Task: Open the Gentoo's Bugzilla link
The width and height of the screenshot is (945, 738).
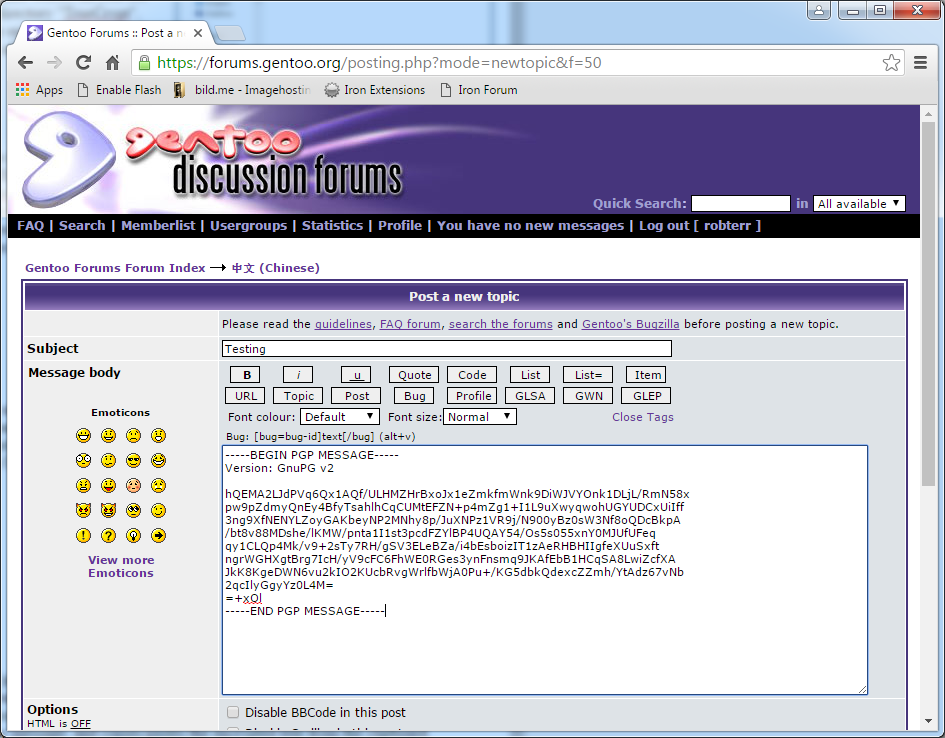Action: pyautogui.click(x=630, y=324)
